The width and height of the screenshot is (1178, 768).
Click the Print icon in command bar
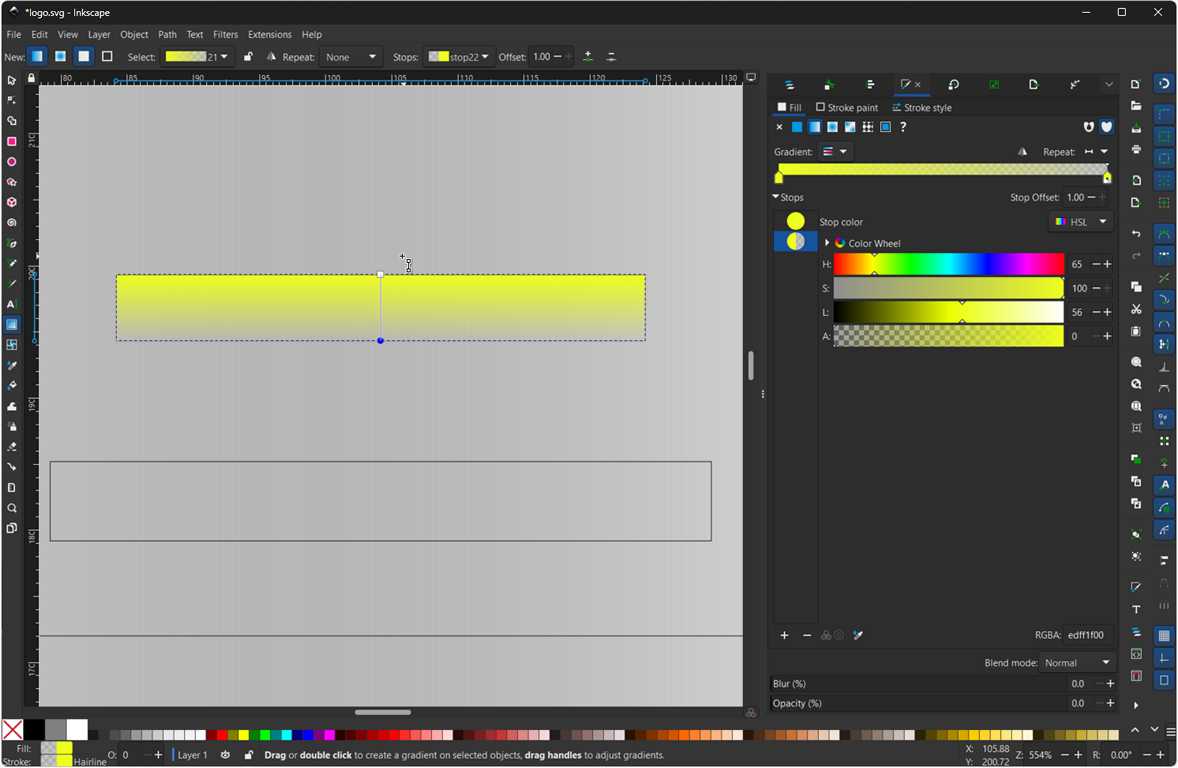point(1136,150)
